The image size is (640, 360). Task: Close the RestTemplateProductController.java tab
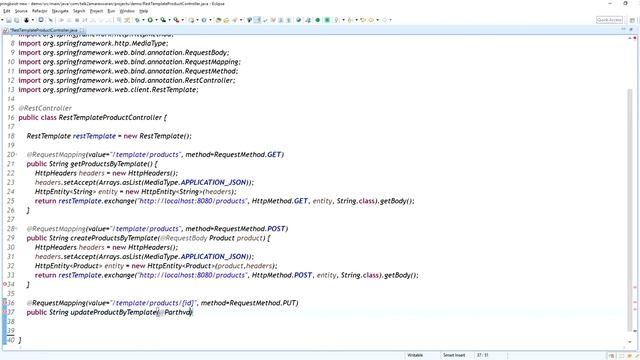82,30
